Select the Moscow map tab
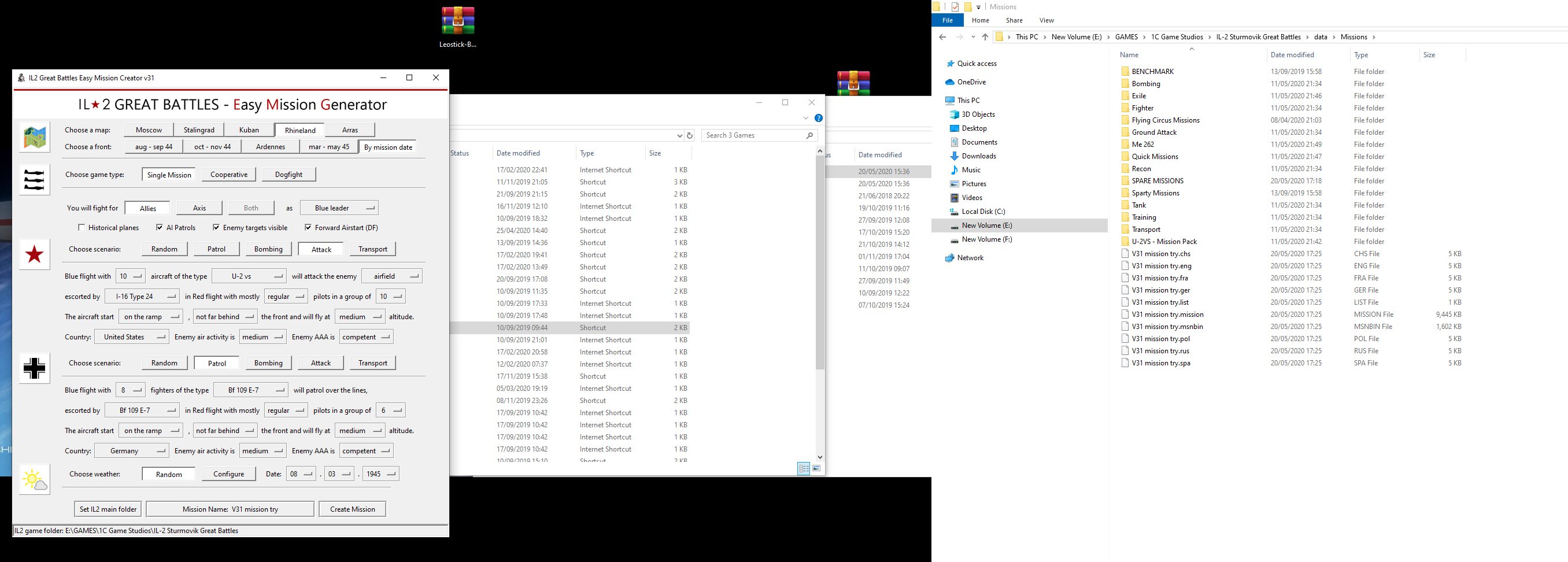The height and width of the screenshot is (562, 1568). click(x=149, y=130)
